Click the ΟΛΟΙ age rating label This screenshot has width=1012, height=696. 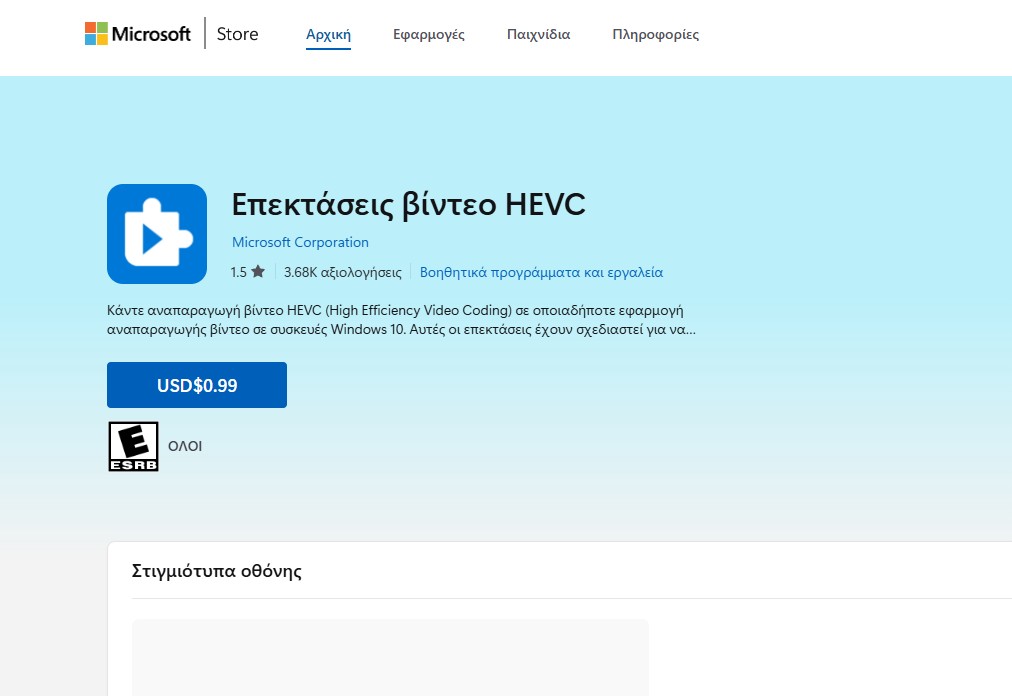[185, 446]
